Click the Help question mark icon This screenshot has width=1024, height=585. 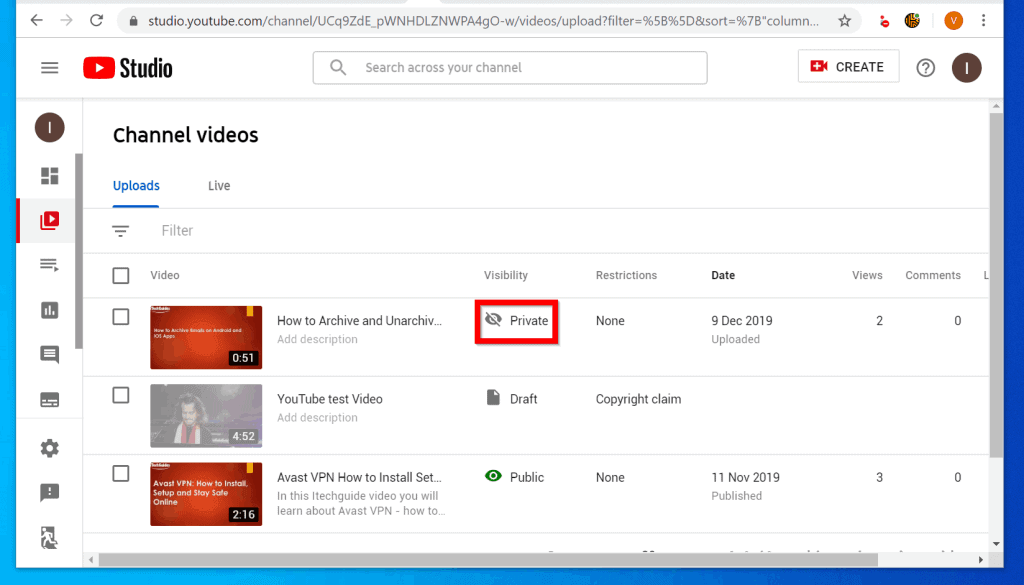pos(926,67)
